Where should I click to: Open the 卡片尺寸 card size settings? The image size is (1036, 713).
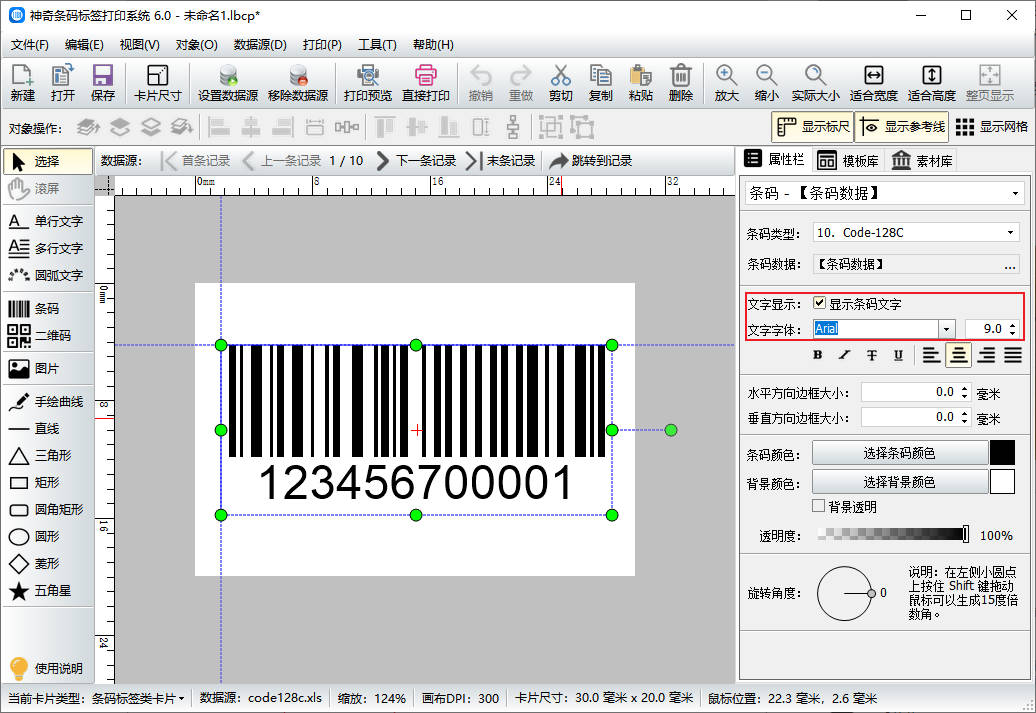point(157,83)
